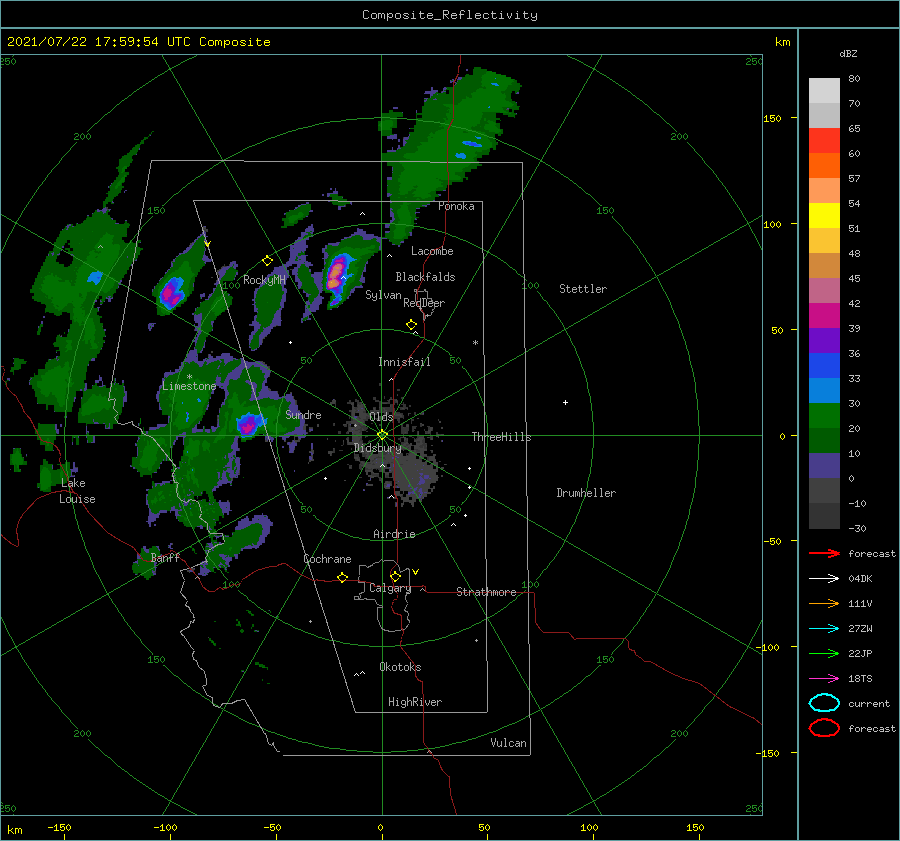The height and width of the screenshot is (841, 900).
Task: Select the white 04DK arrow legend icon
Action: [824, 578]
